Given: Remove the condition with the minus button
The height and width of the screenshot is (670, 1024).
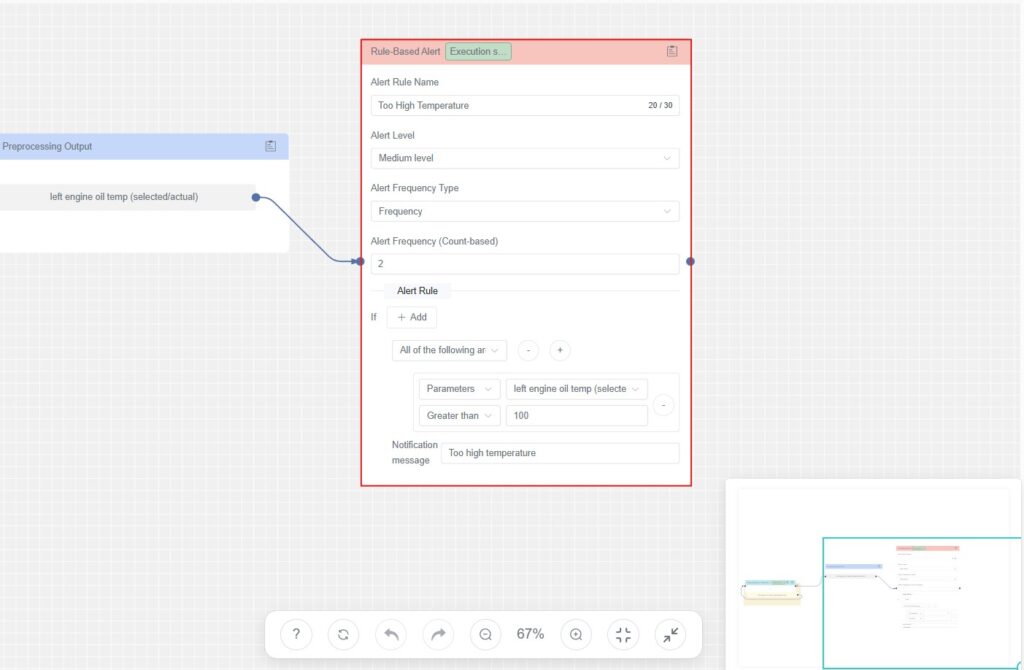Looking at the screenshot, I should (662, 405).
